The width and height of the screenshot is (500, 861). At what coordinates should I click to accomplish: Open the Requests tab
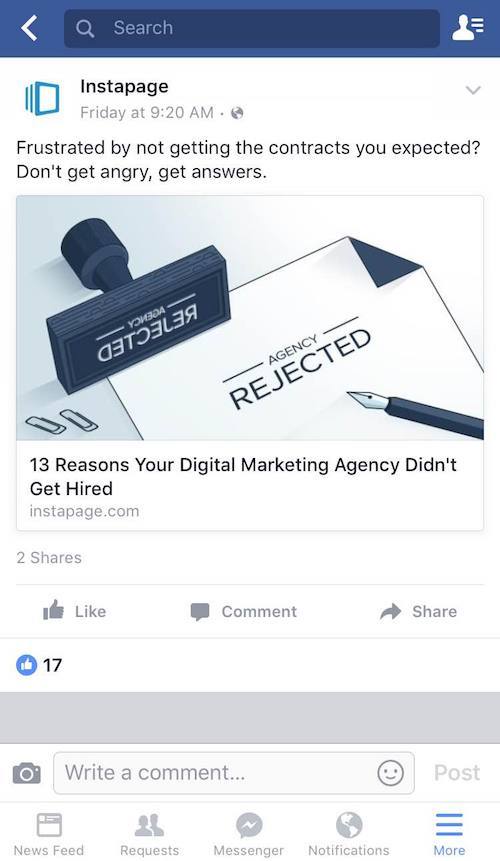149,834
